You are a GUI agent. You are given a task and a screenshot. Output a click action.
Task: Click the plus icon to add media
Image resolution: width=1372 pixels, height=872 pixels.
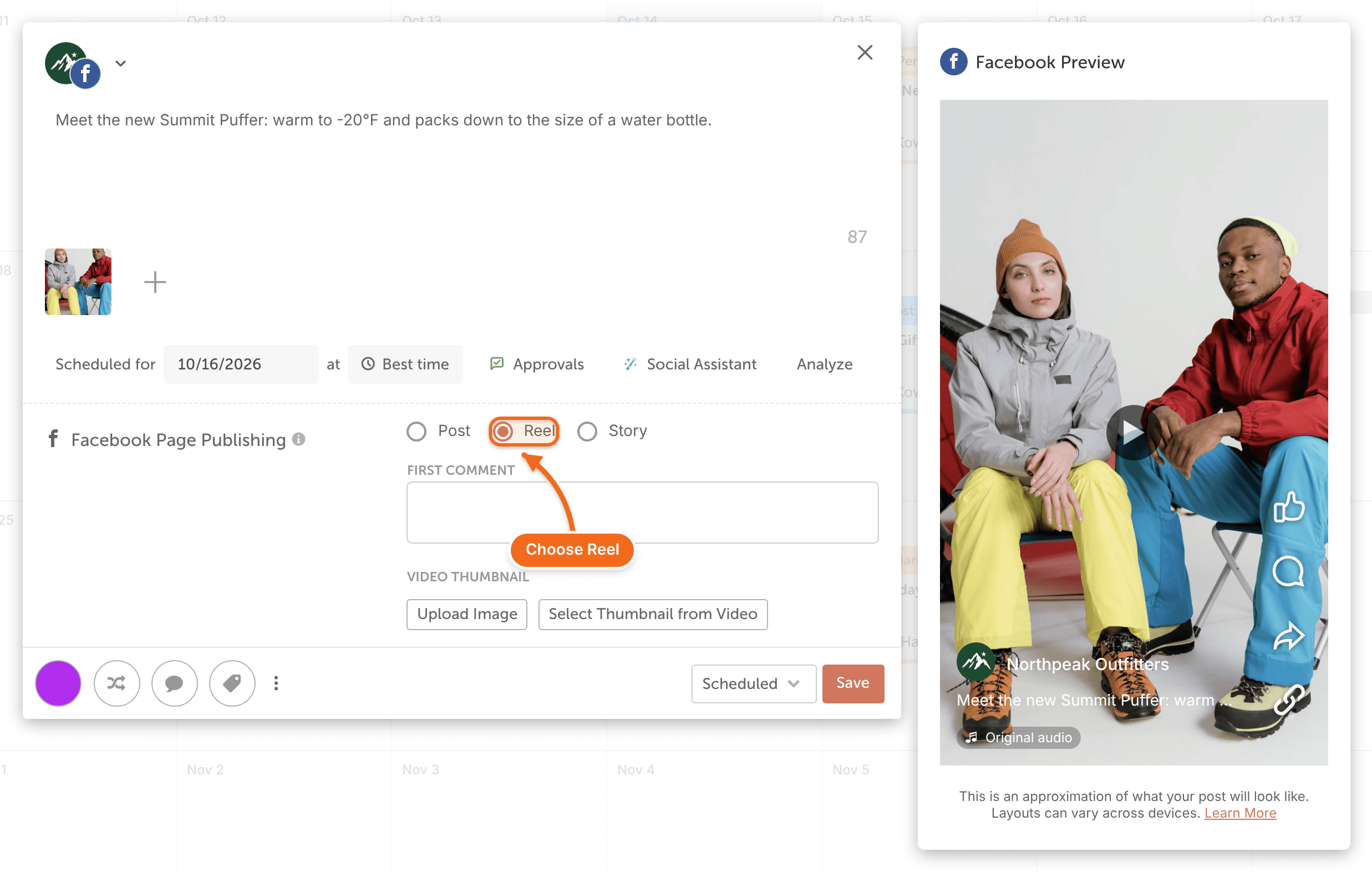[155, 282]
